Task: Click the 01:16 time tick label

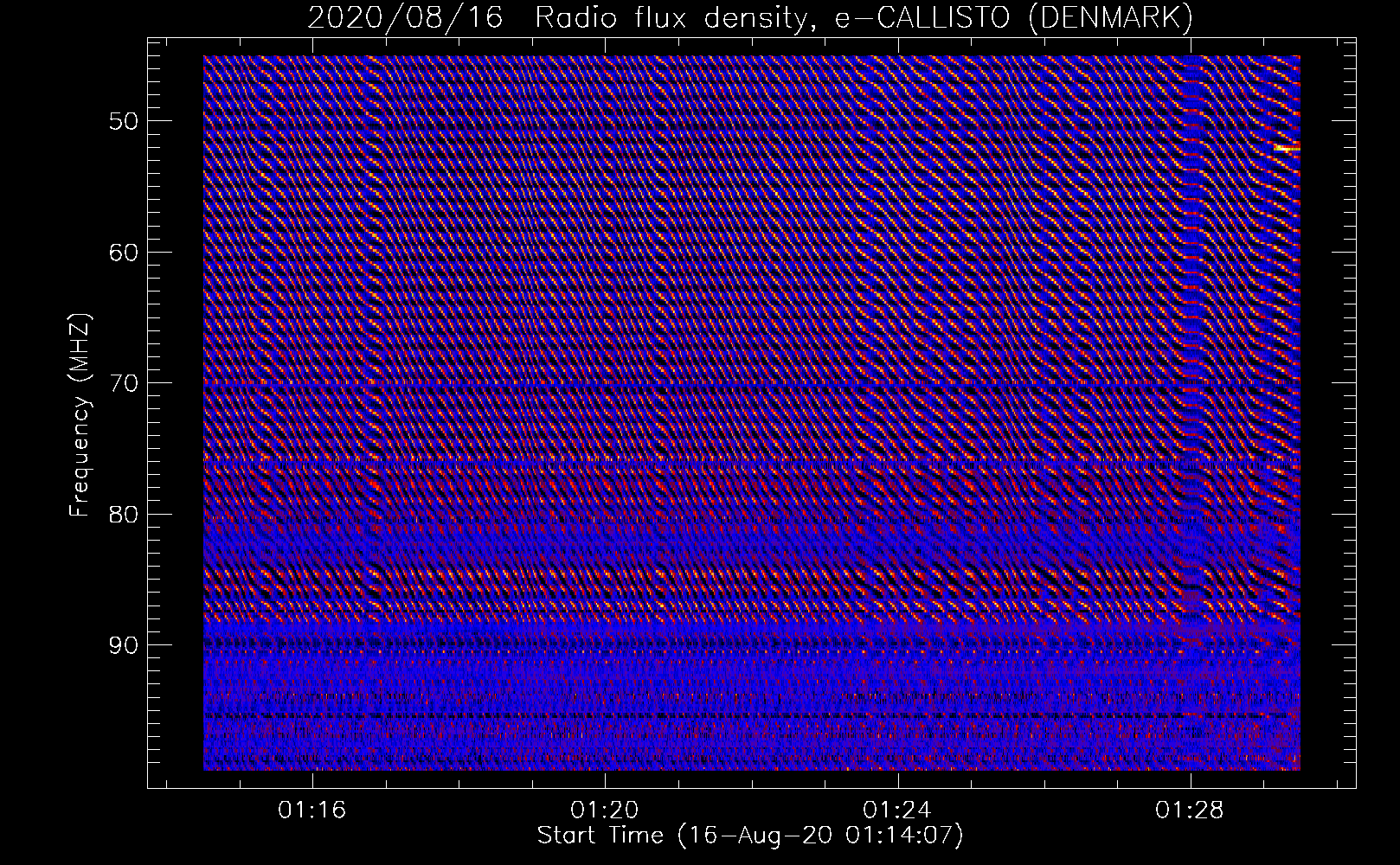Action: click(x=311, y=810)
